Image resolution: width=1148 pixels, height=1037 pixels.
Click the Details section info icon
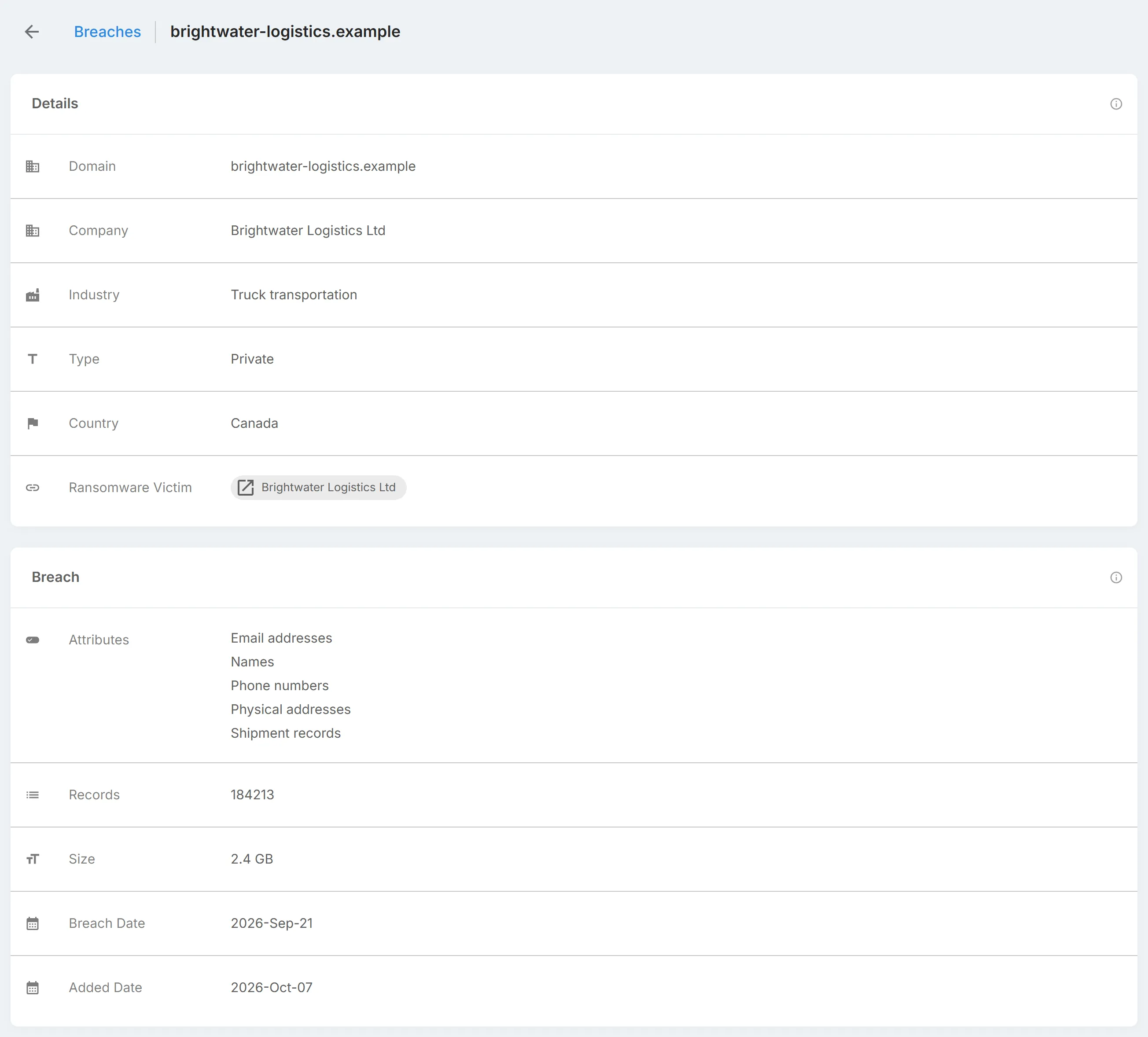click(x=1115, y=103)
